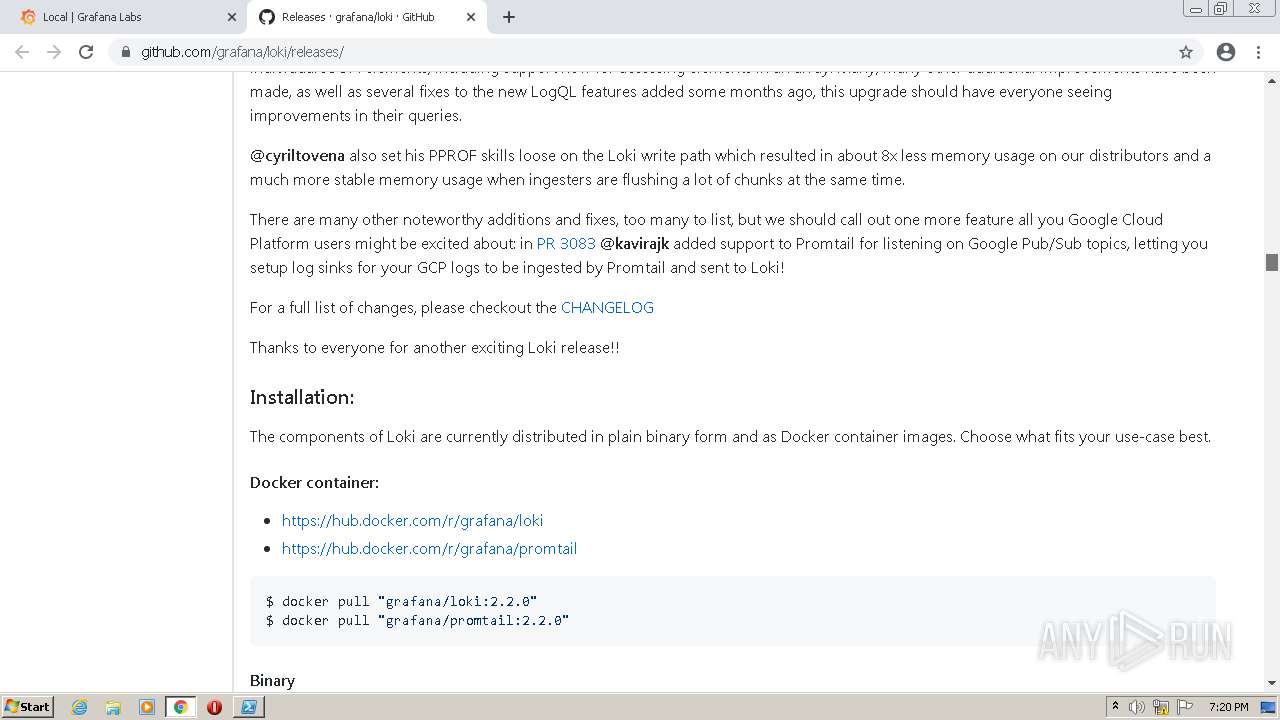Go forward in browser history
This screenshot has width=1280, height=720.
click(x=54, y=52)
